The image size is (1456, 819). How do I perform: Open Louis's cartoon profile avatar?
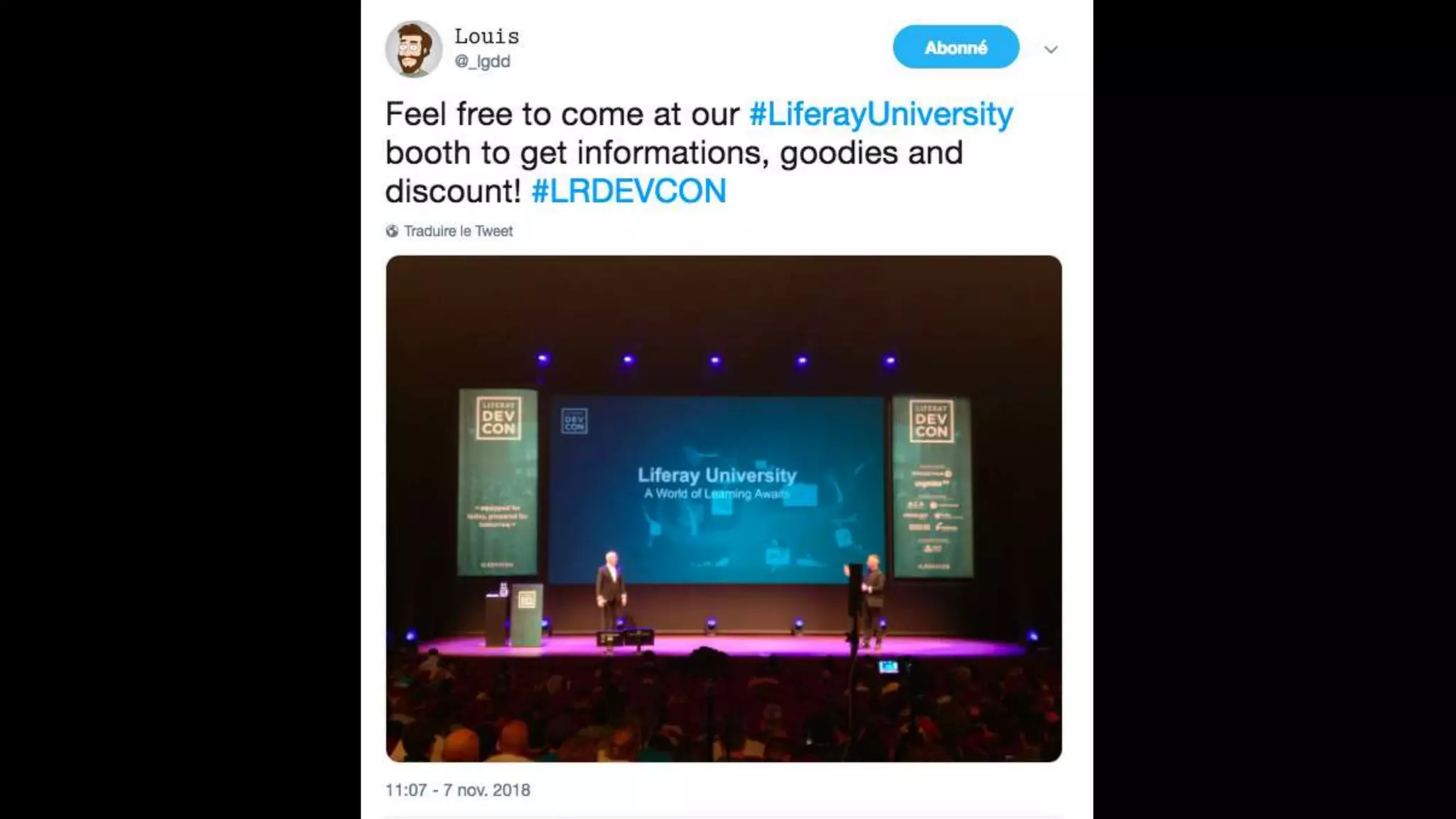(414, 48)
